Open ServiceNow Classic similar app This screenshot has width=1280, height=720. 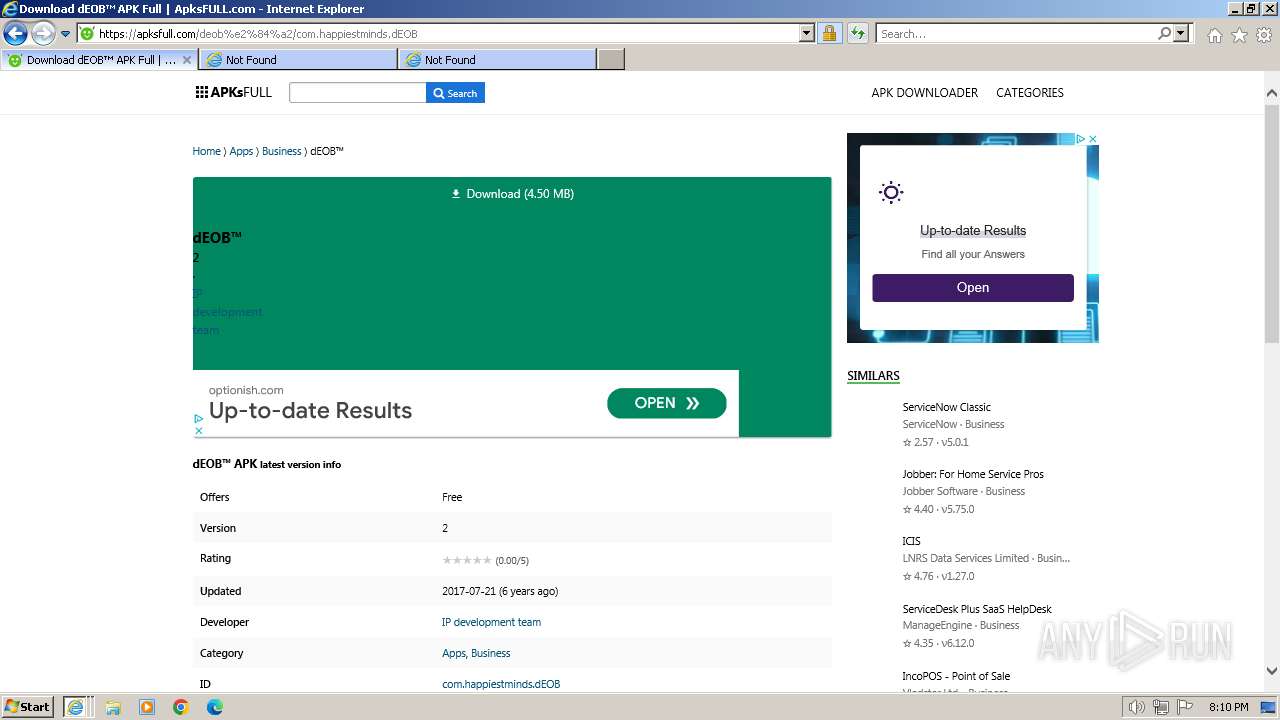tap(946, 407)
